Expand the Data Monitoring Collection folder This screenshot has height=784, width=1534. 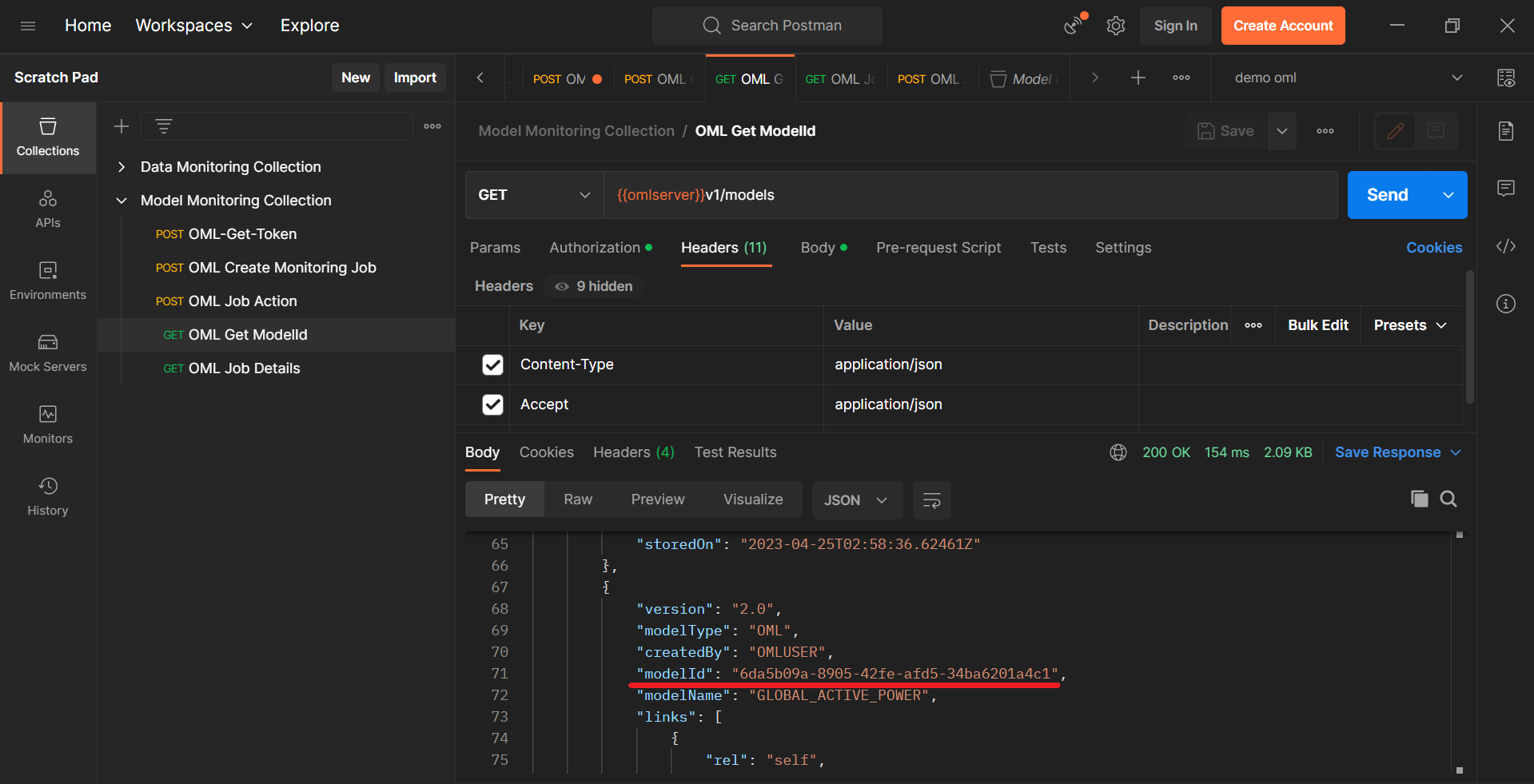click(x=122, y=167)
